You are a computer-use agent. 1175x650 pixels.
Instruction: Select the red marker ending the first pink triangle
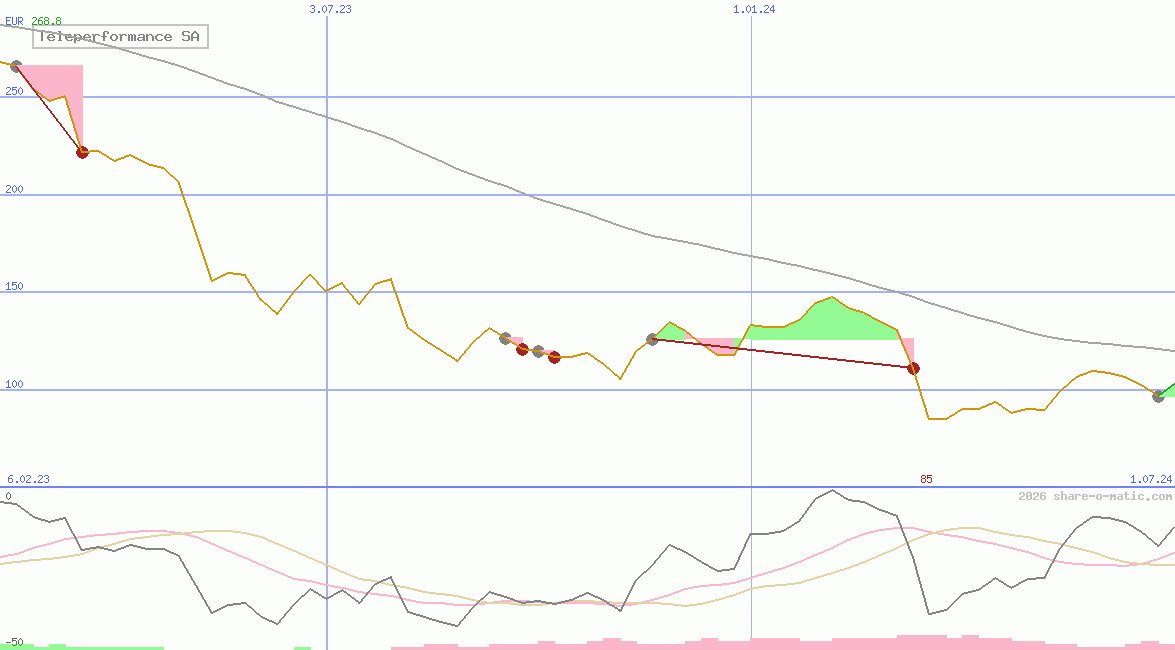pyautogui.click(x=82, y=152)
